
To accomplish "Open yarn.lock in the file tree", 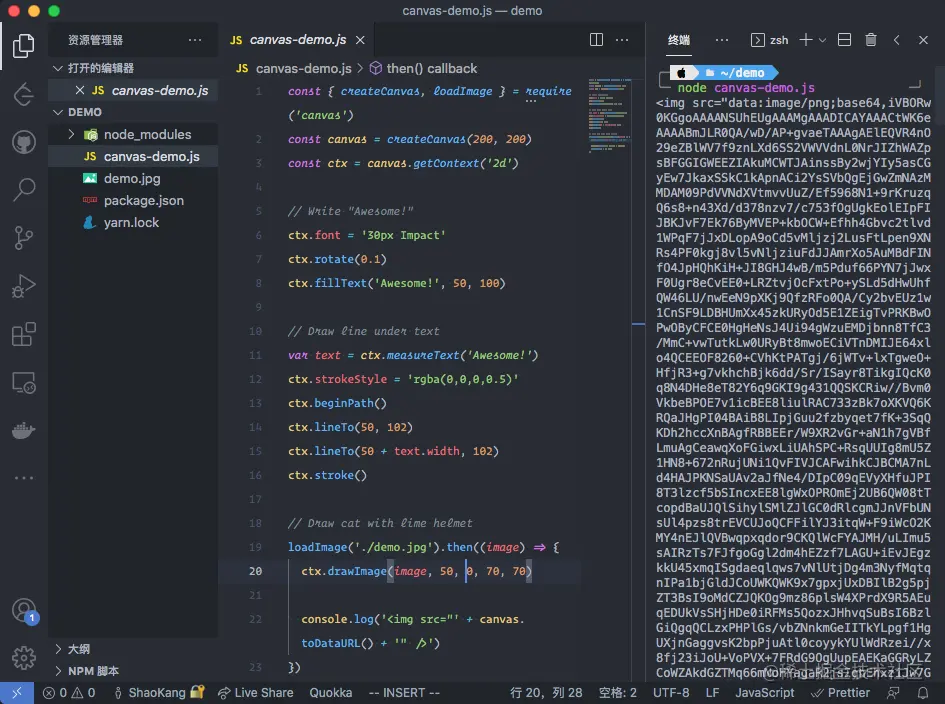I will click(x=133, y=222).
